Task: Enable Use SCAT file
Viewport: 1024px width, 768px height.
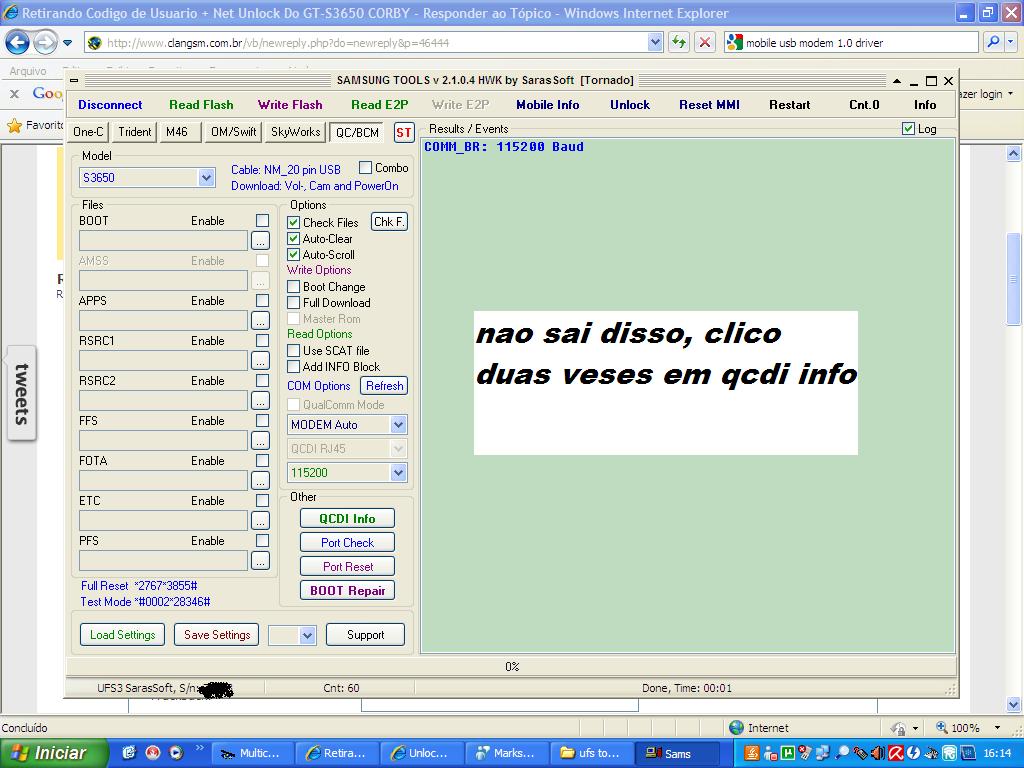Action: click(294, 351)
